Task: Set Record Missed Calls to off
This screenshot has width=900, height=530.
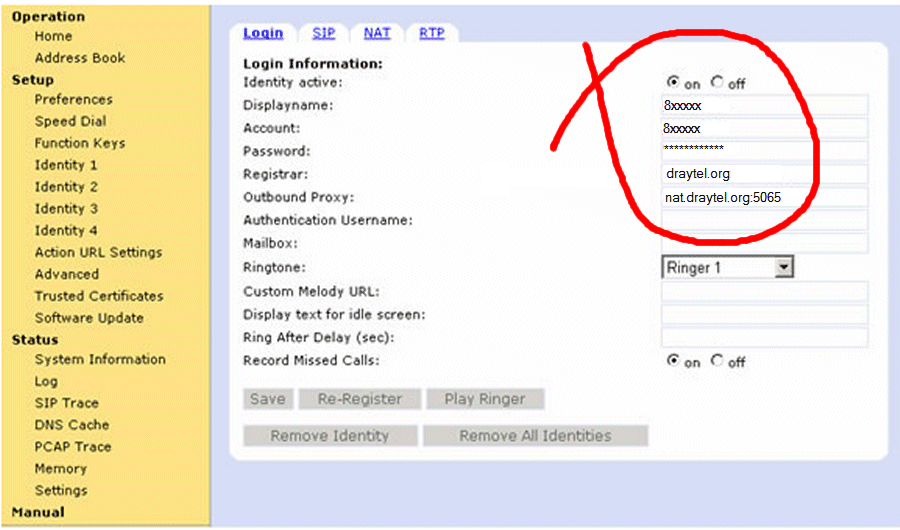Action: pyautogui.click(x=717, y=360)
